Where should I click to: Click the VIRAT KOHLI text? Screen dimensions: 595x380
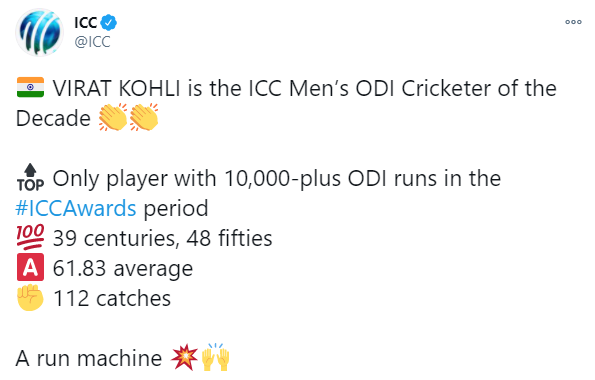[x=116, y=88]
